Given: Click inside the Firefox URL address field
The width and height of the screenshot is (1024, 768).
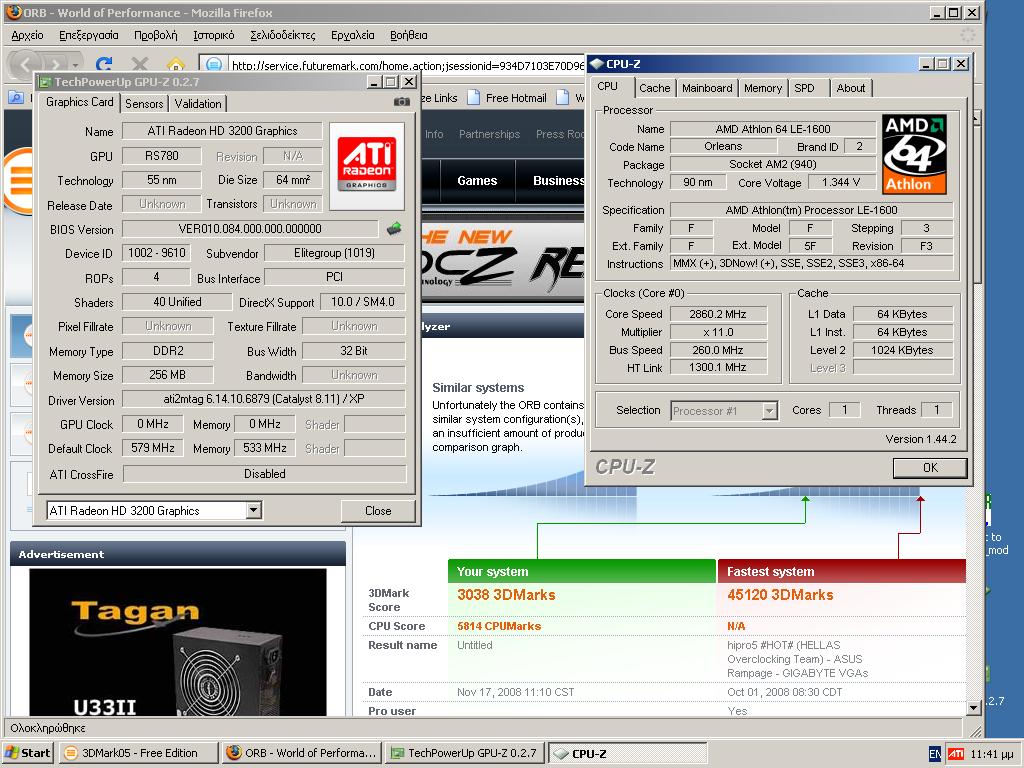Looking at the screenshot, I should [407, 65].
